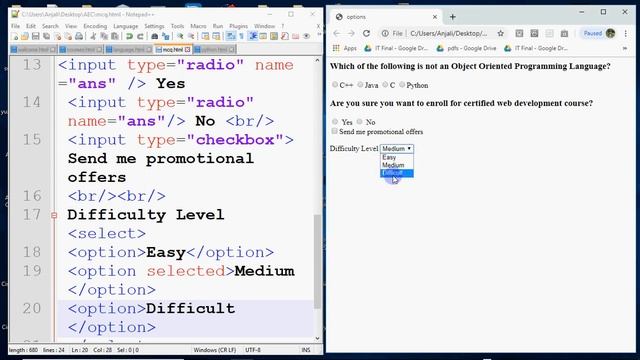Click the Save All icon in Notepad++

point(46,37)
